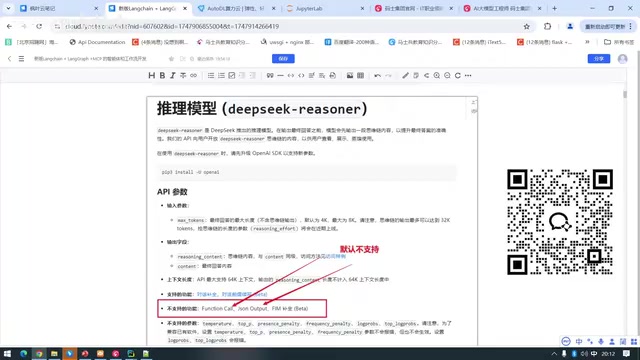Image resolution: width=640 pixels, height=360 pixels.
Task: Open the all bookmarks folder
Action: pyautogui.click(x=619, y=42)
